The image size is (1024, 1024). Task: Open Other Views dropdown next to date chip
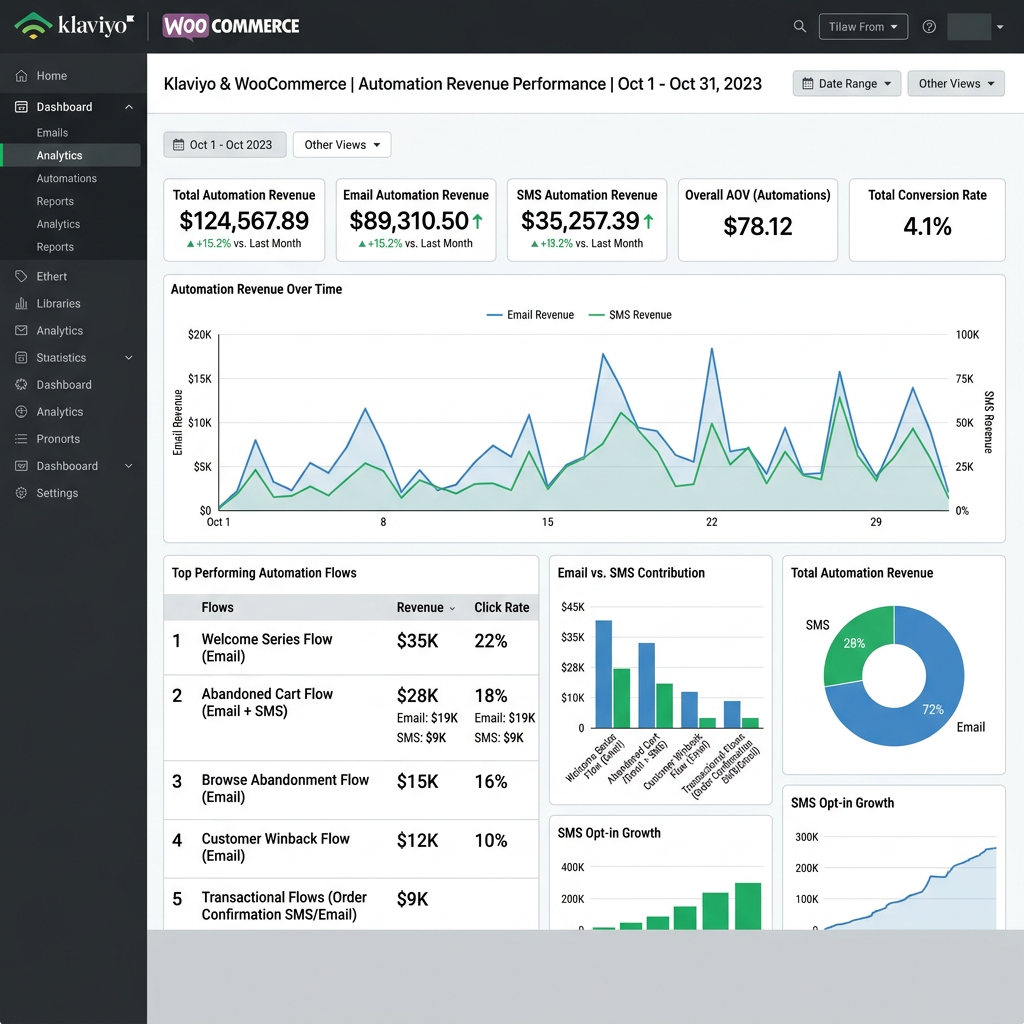click(342, 145)
